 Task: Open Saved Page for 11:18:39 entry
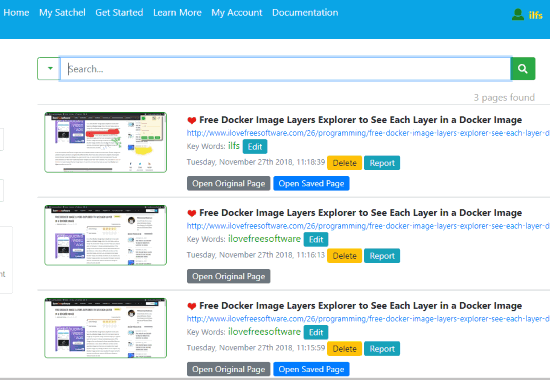point(311,184)
